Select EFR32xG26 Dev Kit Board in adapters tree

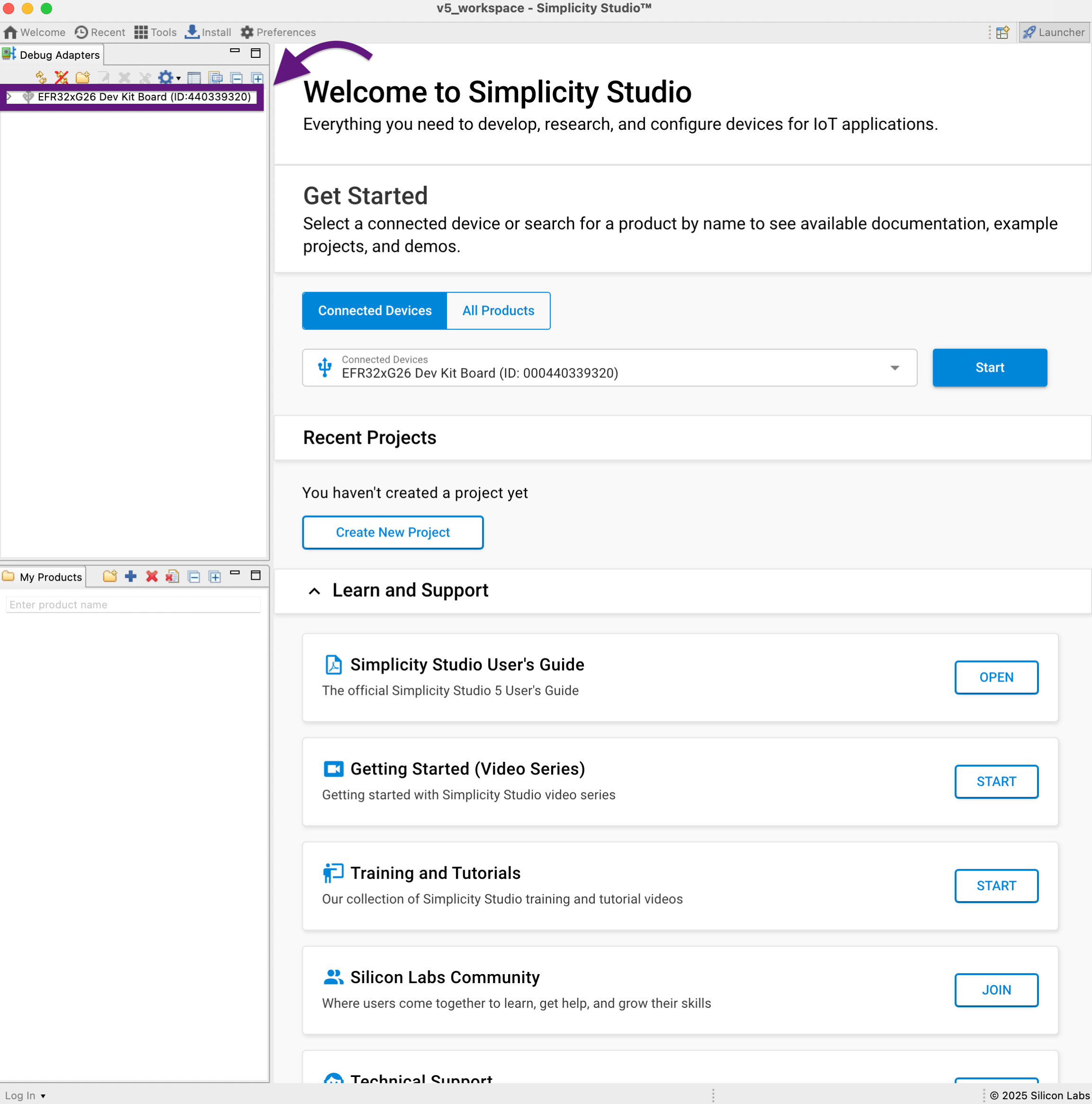(x=144, y=97)
